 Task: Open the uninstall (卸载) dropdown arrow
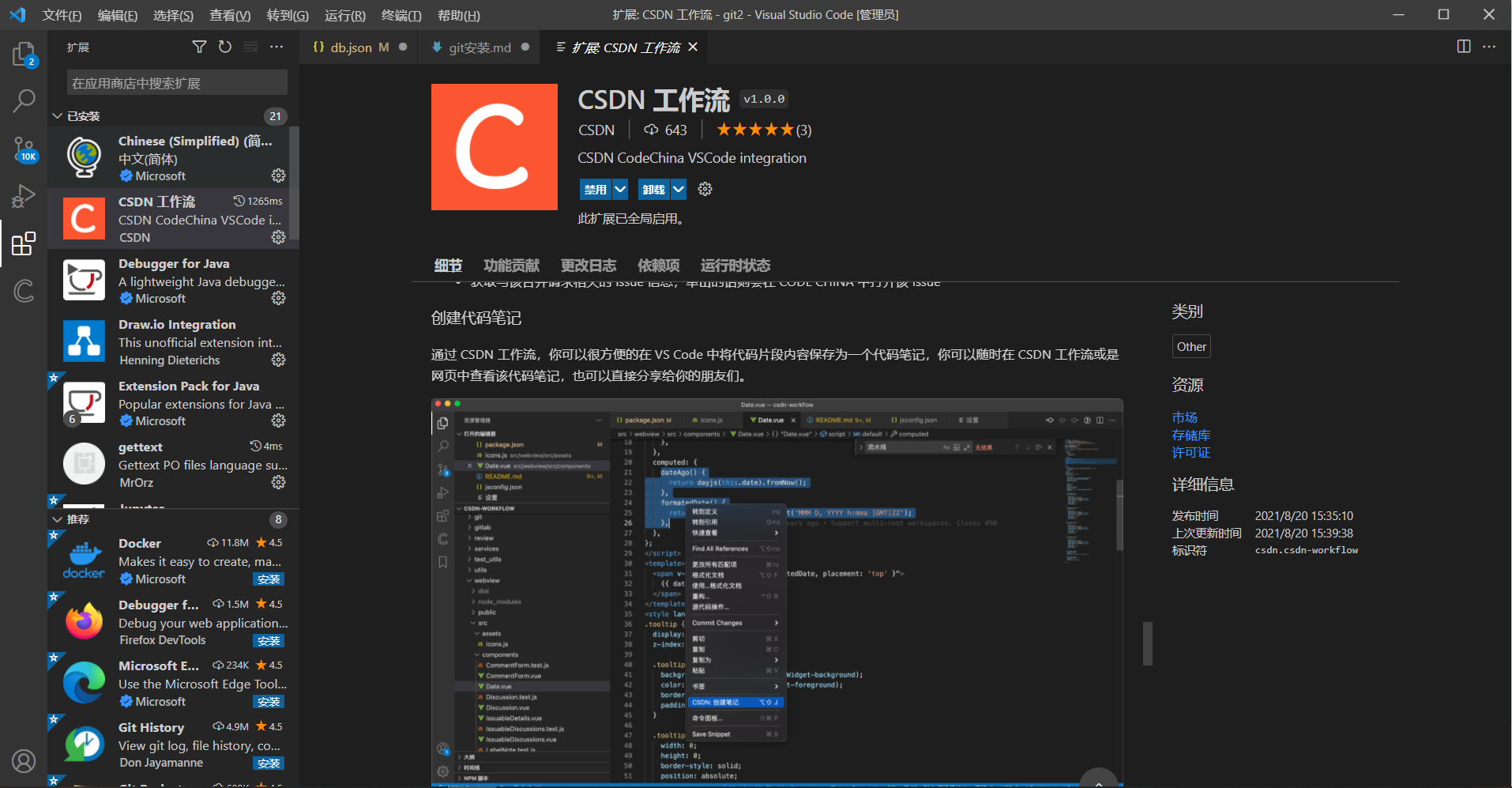coord(679,189)
